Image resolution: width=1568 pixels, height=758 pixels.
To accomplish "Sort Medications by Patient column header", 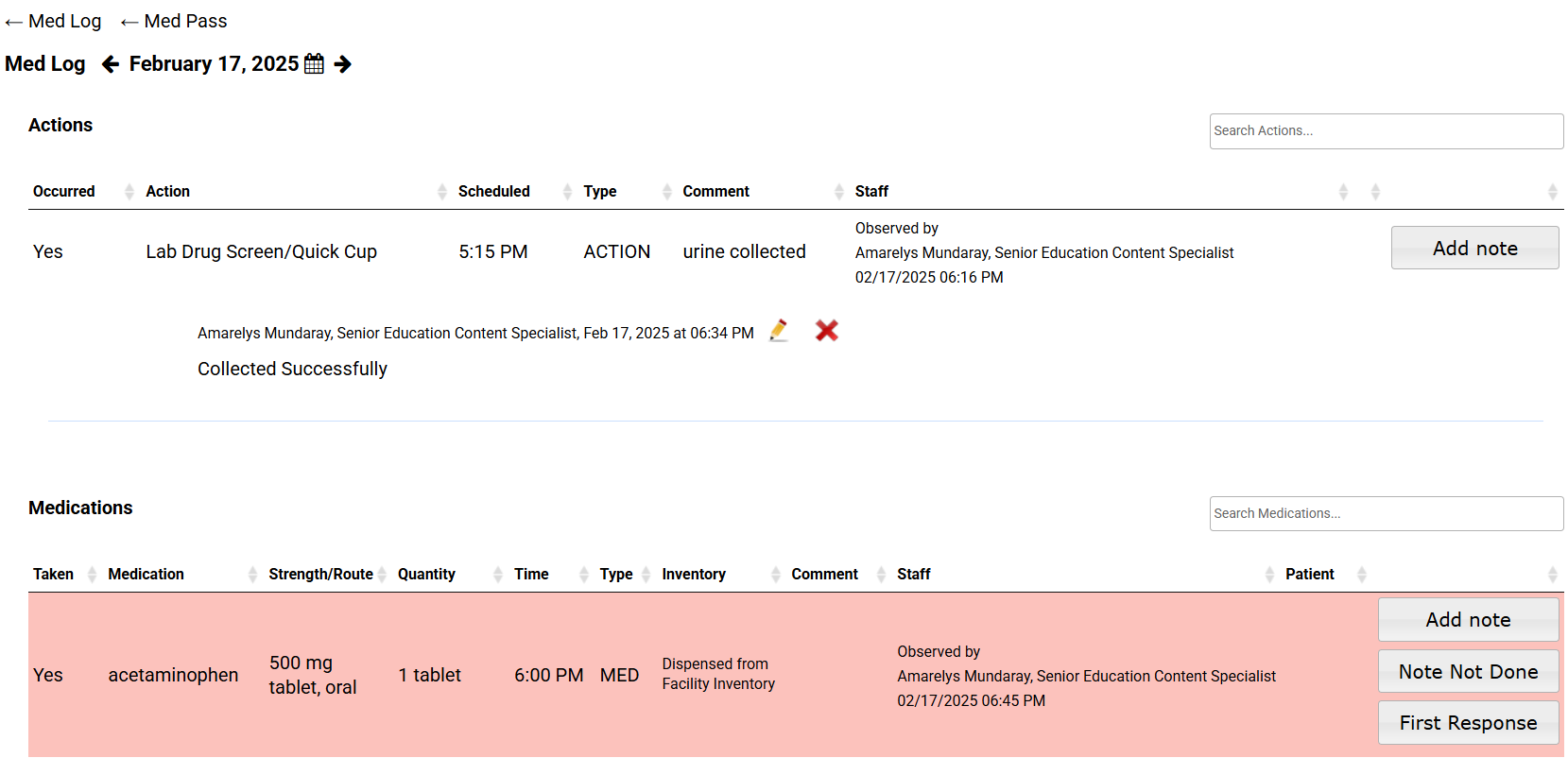I will [x=1310, y=575].
